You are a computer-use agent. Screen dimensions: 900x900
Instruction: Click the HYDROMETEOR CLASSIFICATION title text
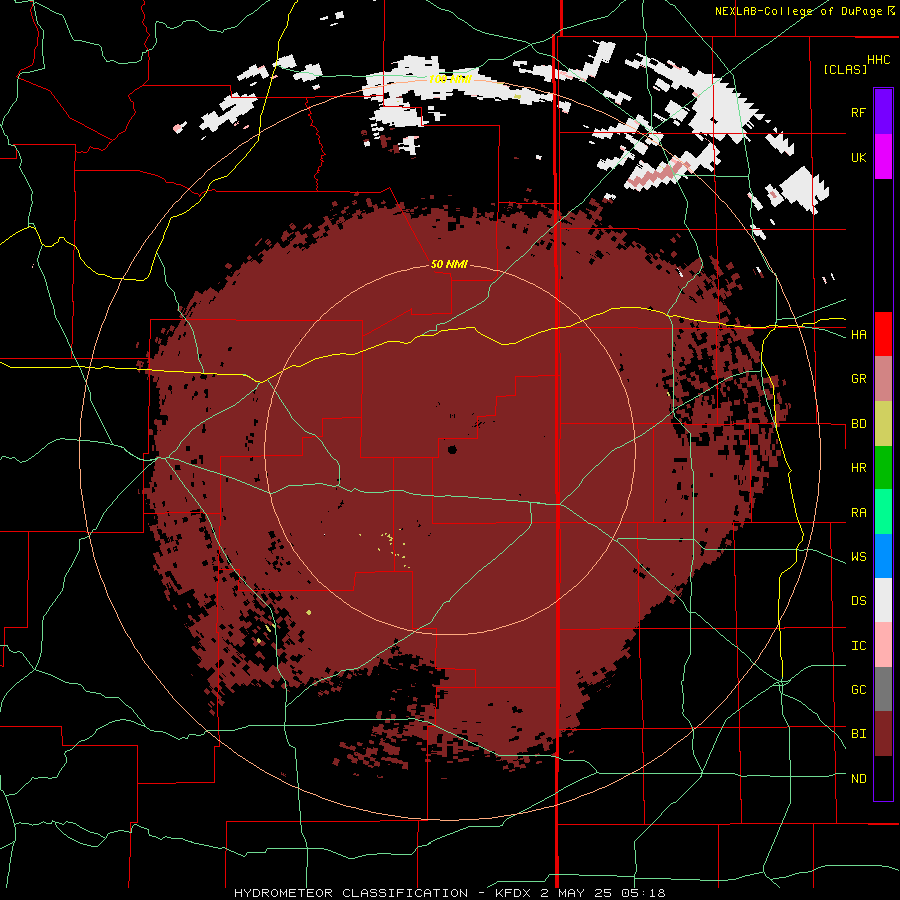[x=351, y=893]
